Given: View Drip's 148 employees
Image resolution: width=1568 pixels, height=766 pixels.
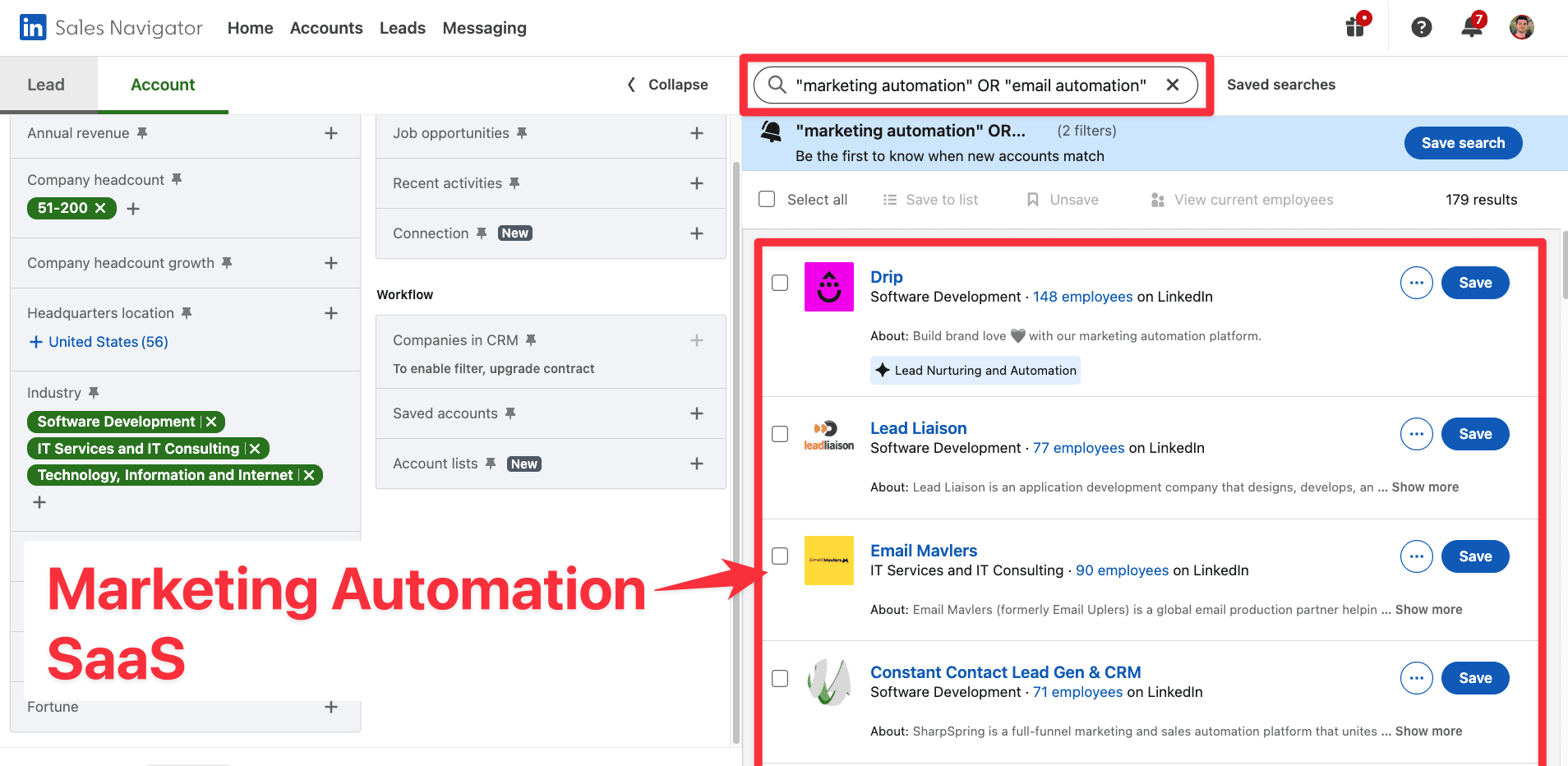Looking at the screenshot, I should pyautogui.click(x=1083, y=297).
